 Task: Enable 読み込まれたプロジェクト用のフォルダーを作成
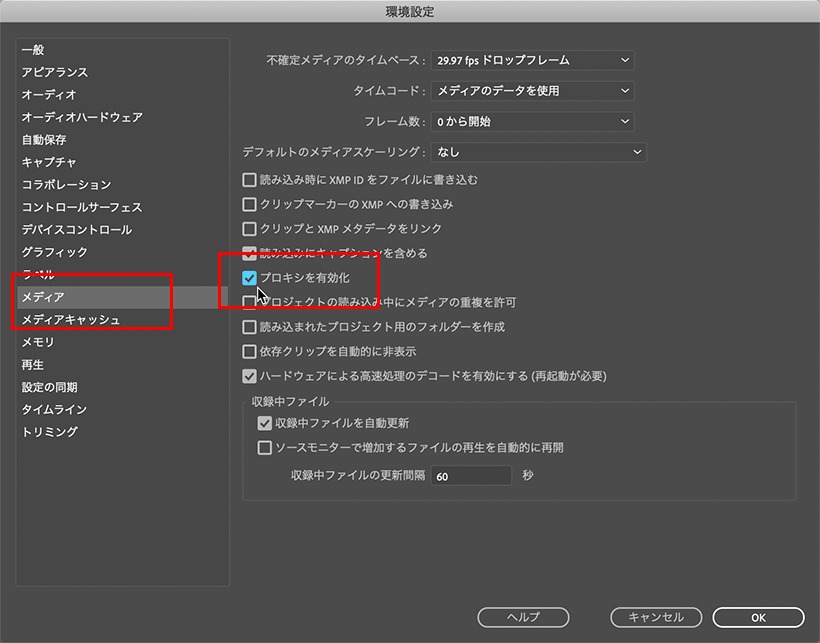click(x=249, y=327)
